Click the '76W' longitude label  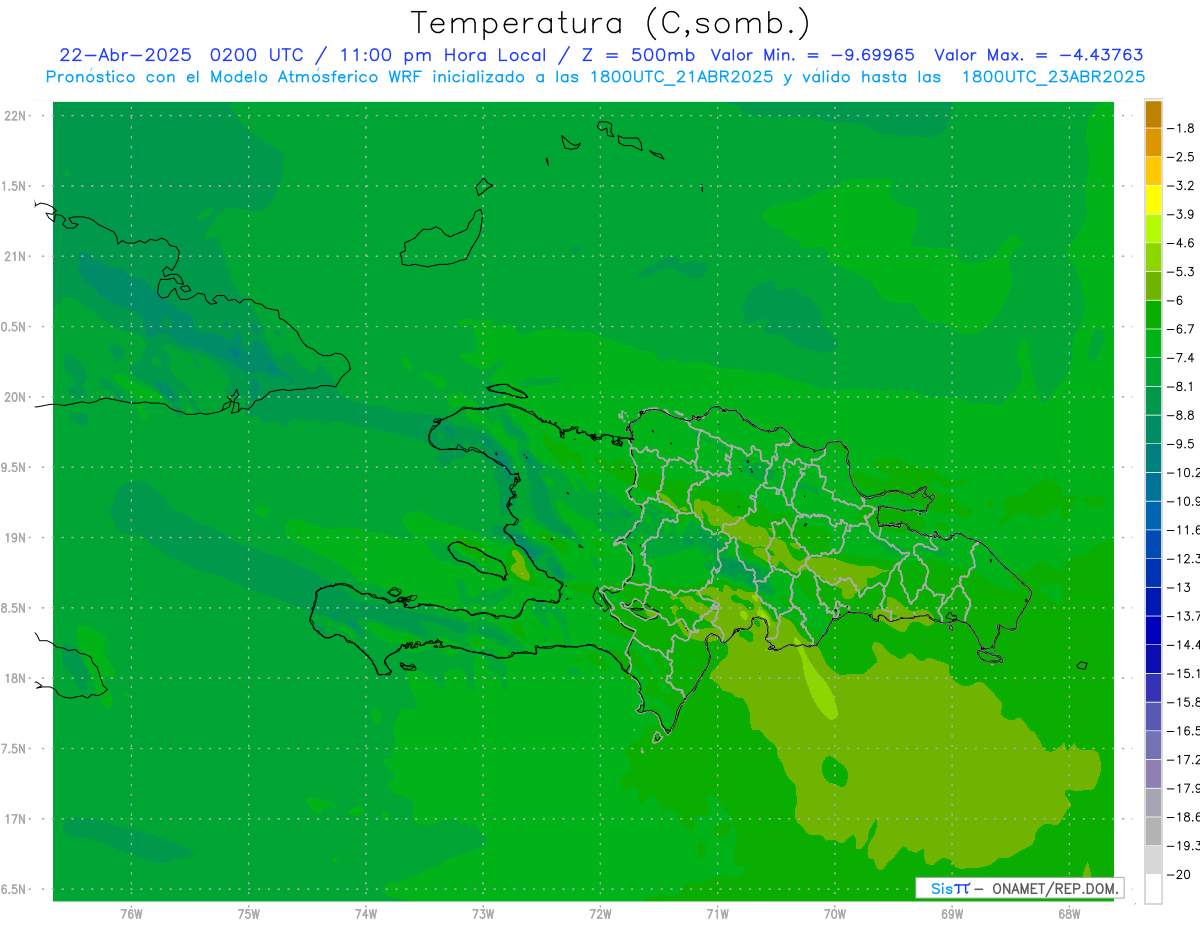pos(131,914)
